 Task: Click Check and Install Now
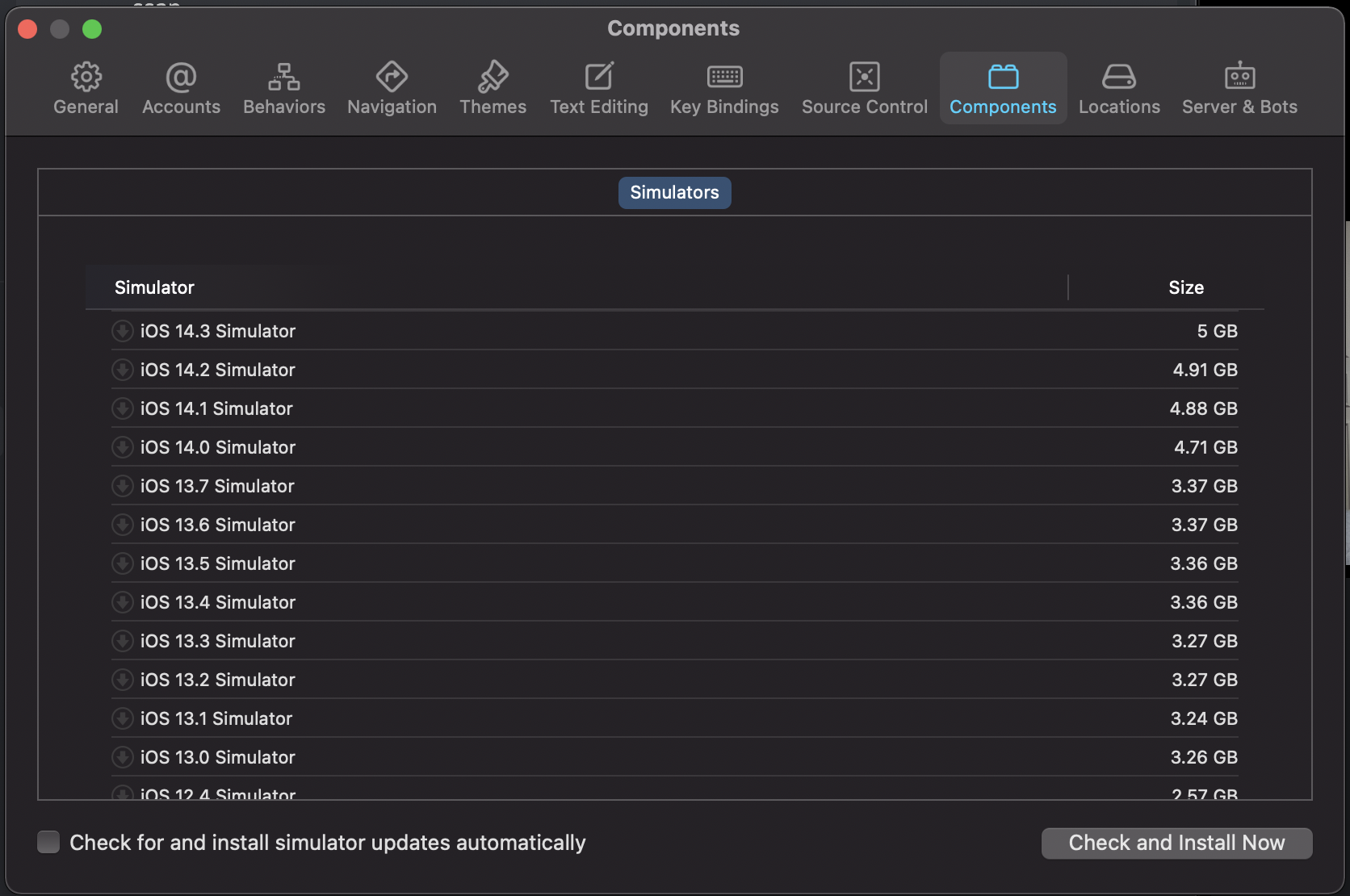(1176, 842)
